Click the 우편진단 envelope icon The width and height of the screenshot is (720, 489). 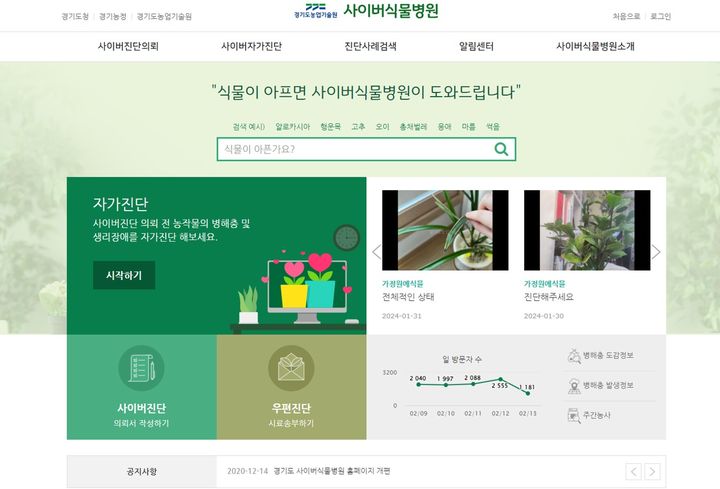click(x=291, y=367)
